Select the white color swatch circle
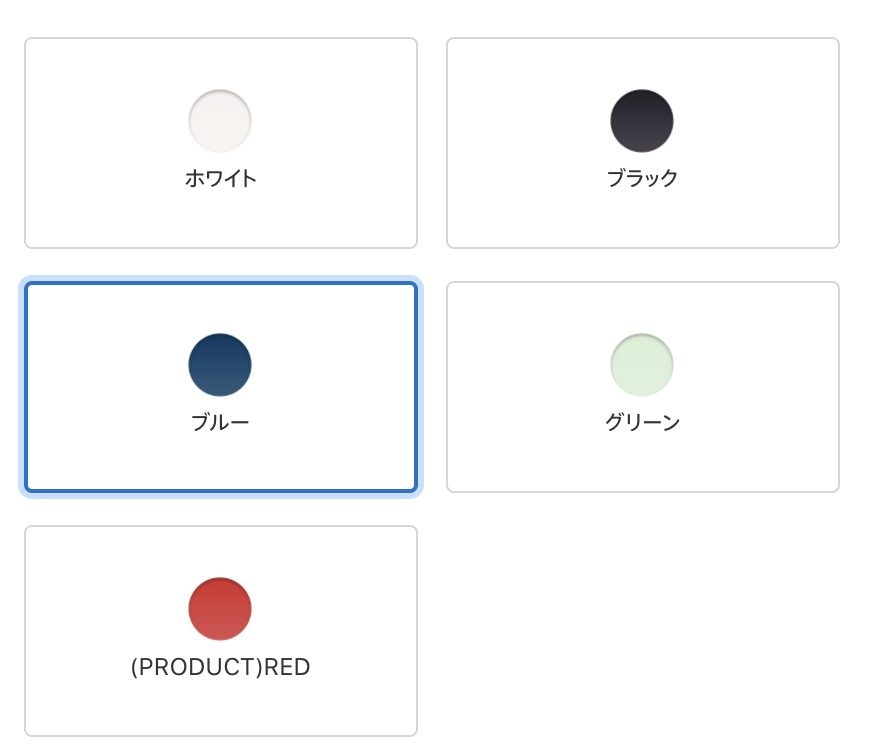The width and height of the screenshot is (884, 750). [220, 121]
